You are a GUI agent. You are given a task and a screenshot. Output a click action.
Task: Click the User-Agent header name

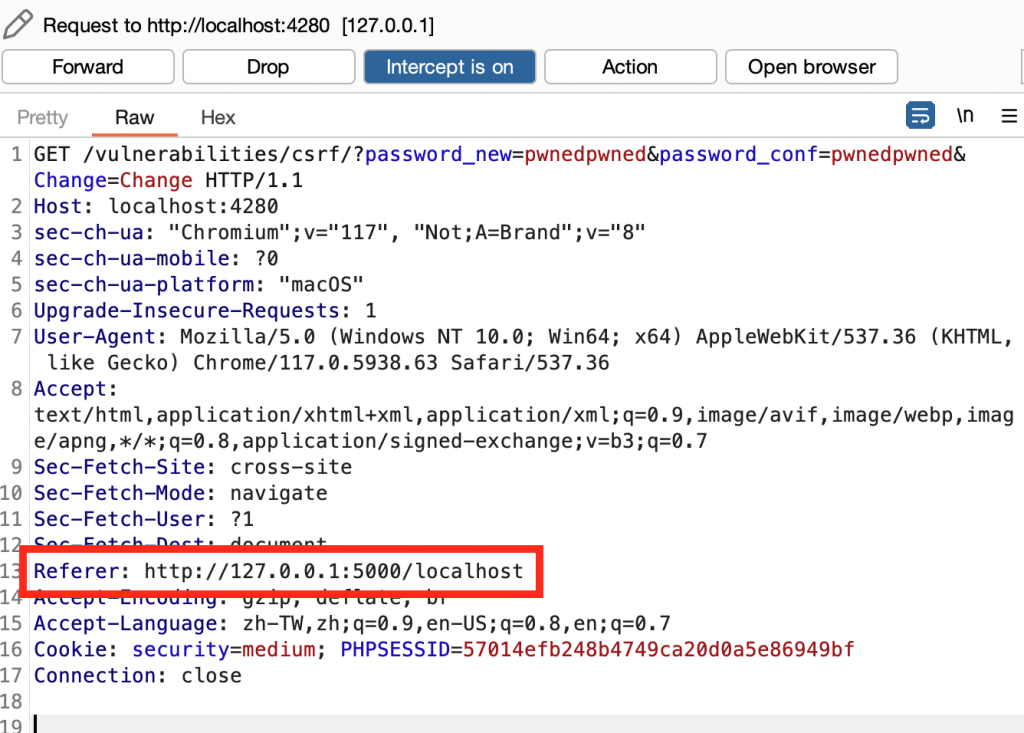coord(95,337)
